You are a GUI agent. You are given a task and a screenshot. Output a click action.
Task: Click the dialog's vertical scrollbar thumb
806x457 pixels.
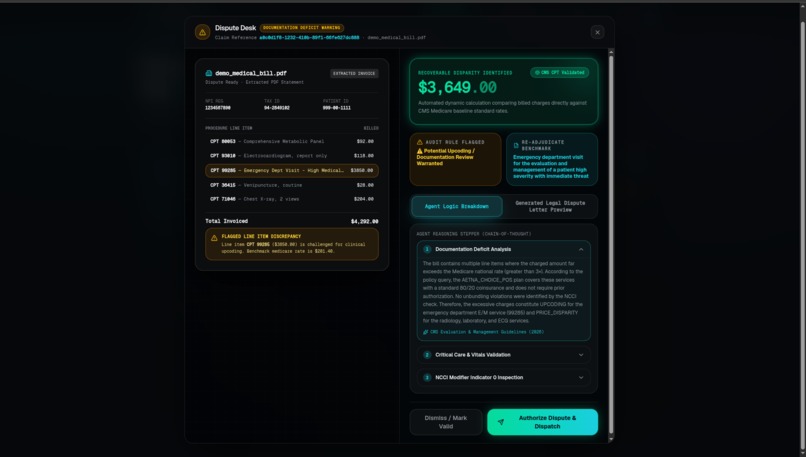611,244
